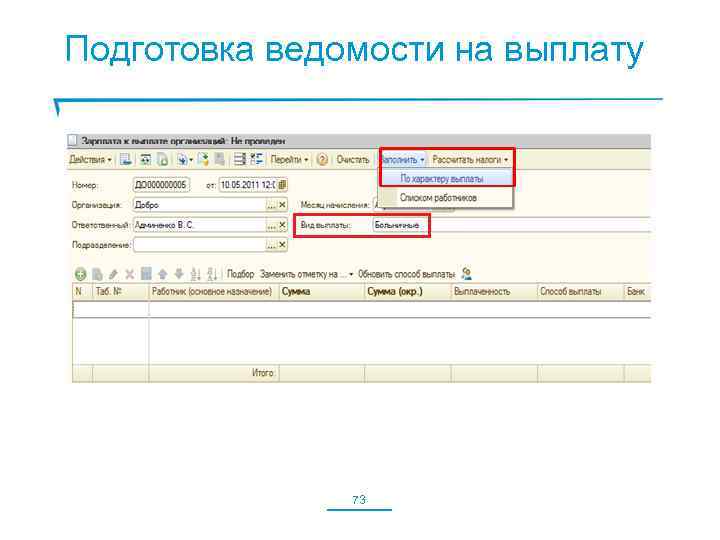Click the list structure toolbar icon

coord(240,159)
